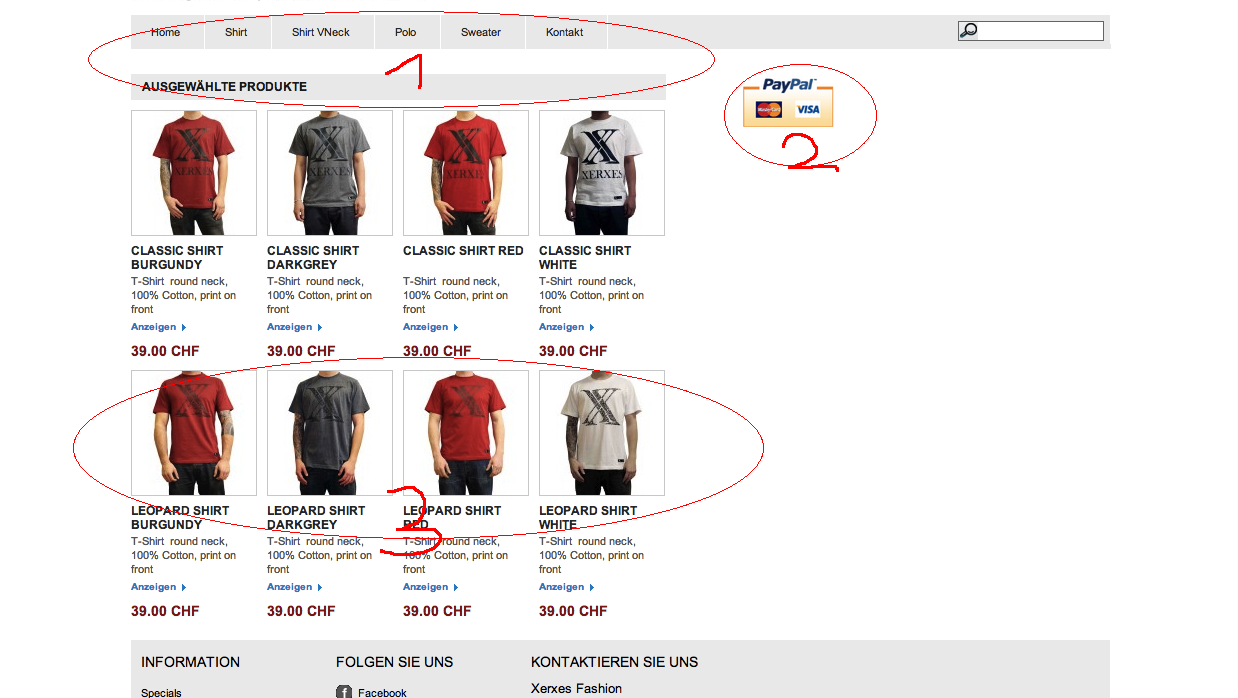Click the search magnifier icon
The image size is (1238, 698).
tap(968, 31)
